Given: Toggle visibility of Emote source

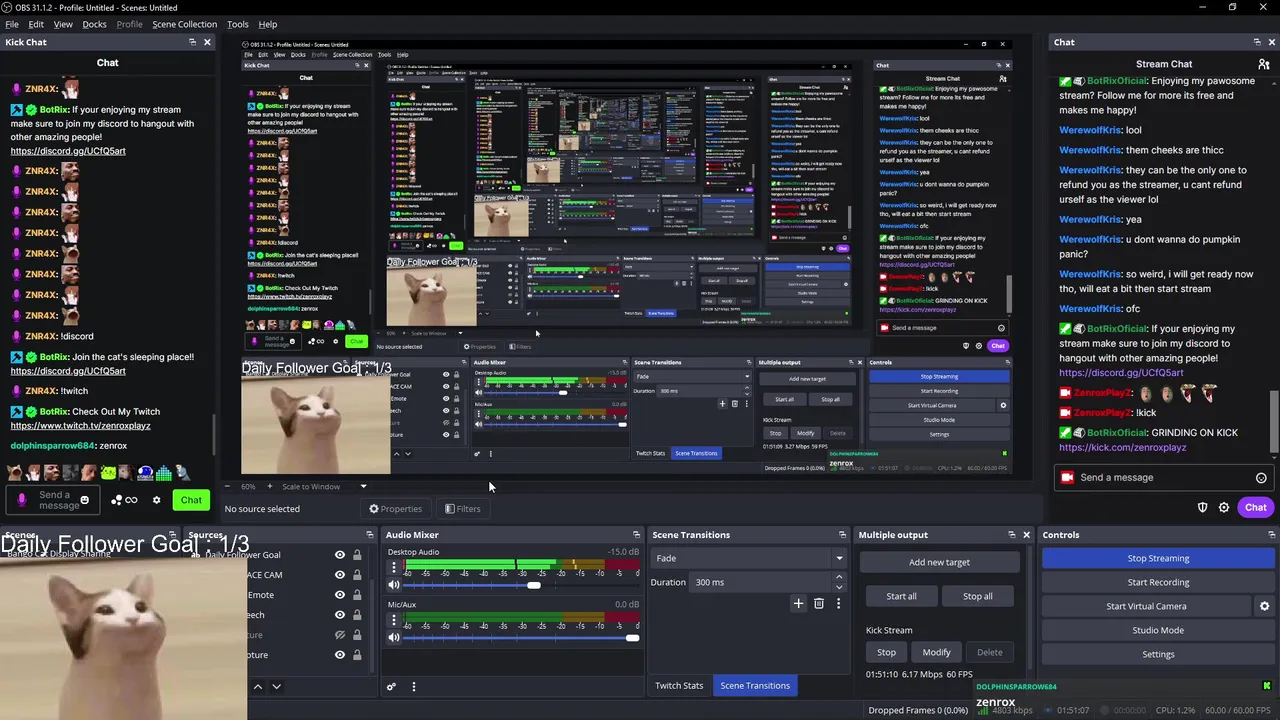Looking at the screenshot, I should point(340,595).
